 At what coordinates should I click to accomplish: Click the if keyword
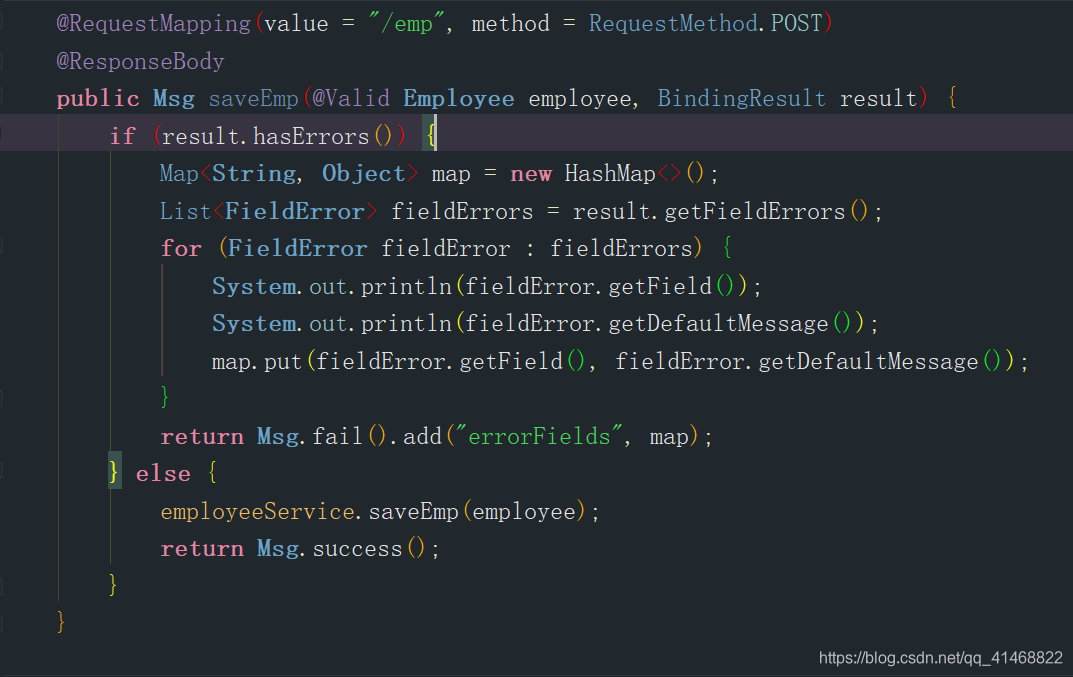pos(123,136)
